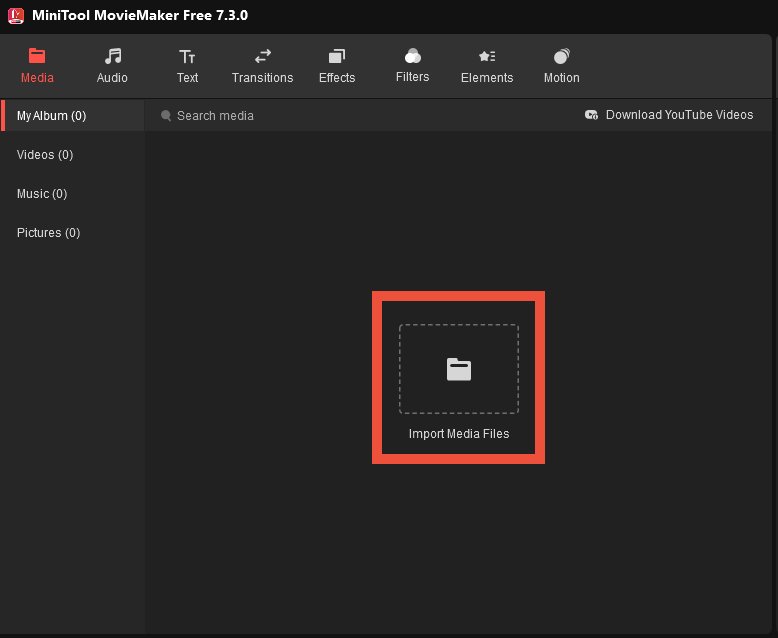778x638 pixels.
Task: Click the search magnifier icon
Action: [x=166, y=116]
